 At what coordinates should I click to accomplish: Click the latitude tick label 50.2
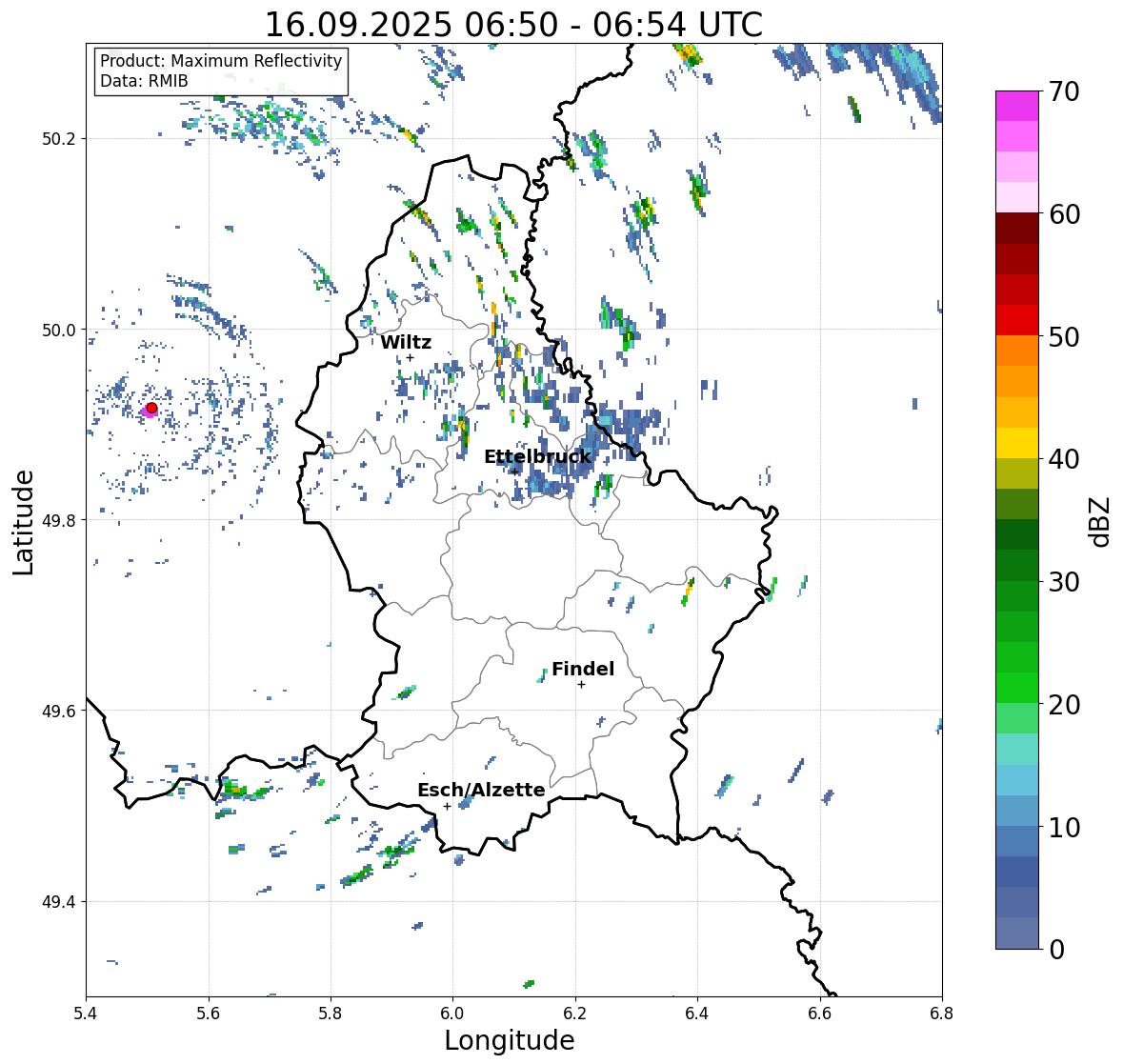coord(59,139)
